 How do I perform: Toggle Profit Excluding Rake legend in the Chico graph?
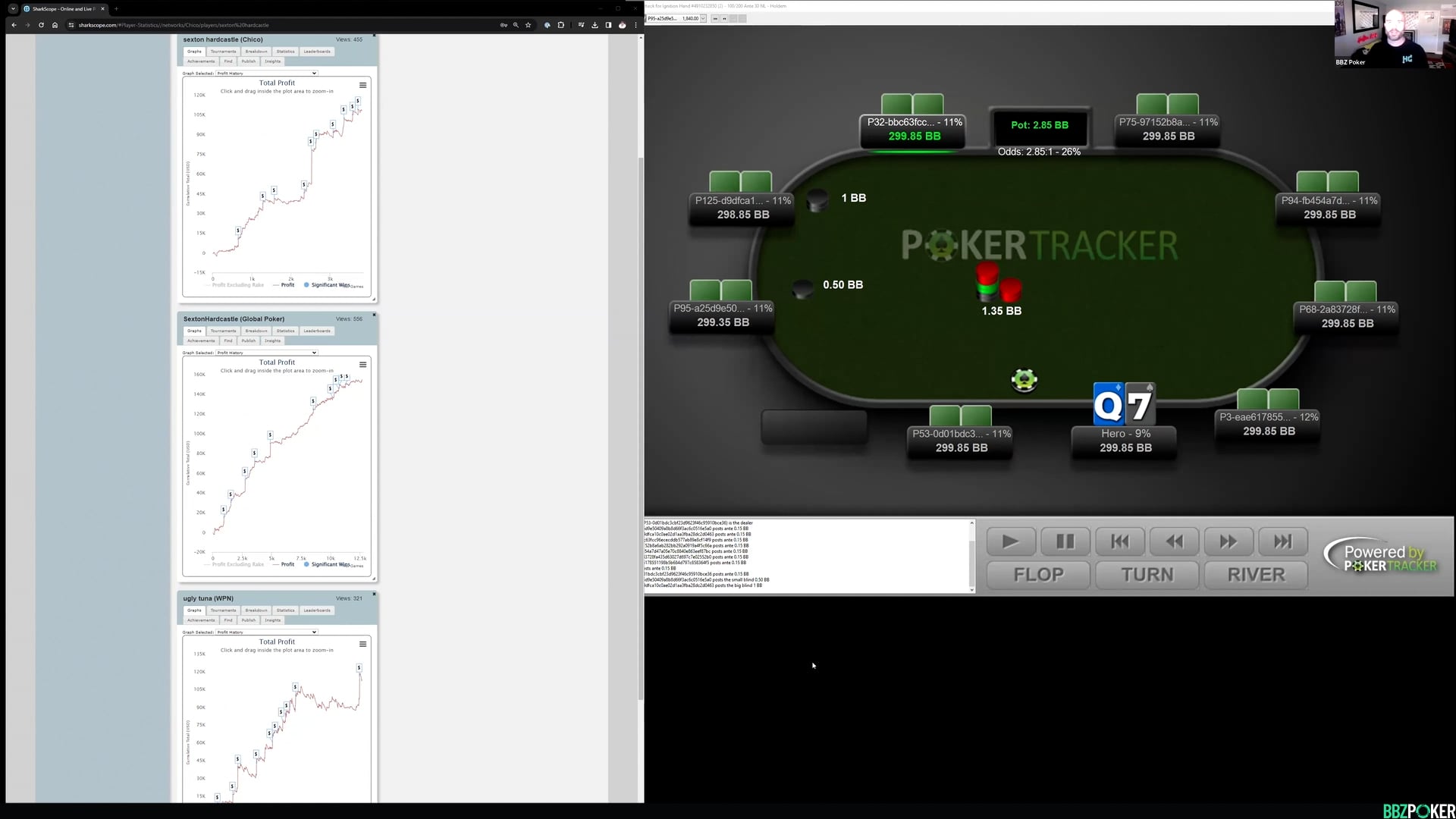pyautogui.click(x=237, y=285)
